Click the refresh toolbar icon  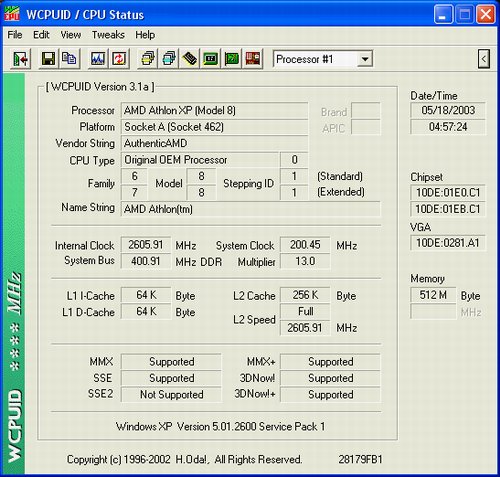pyautogui.click(x=119, y=59)
